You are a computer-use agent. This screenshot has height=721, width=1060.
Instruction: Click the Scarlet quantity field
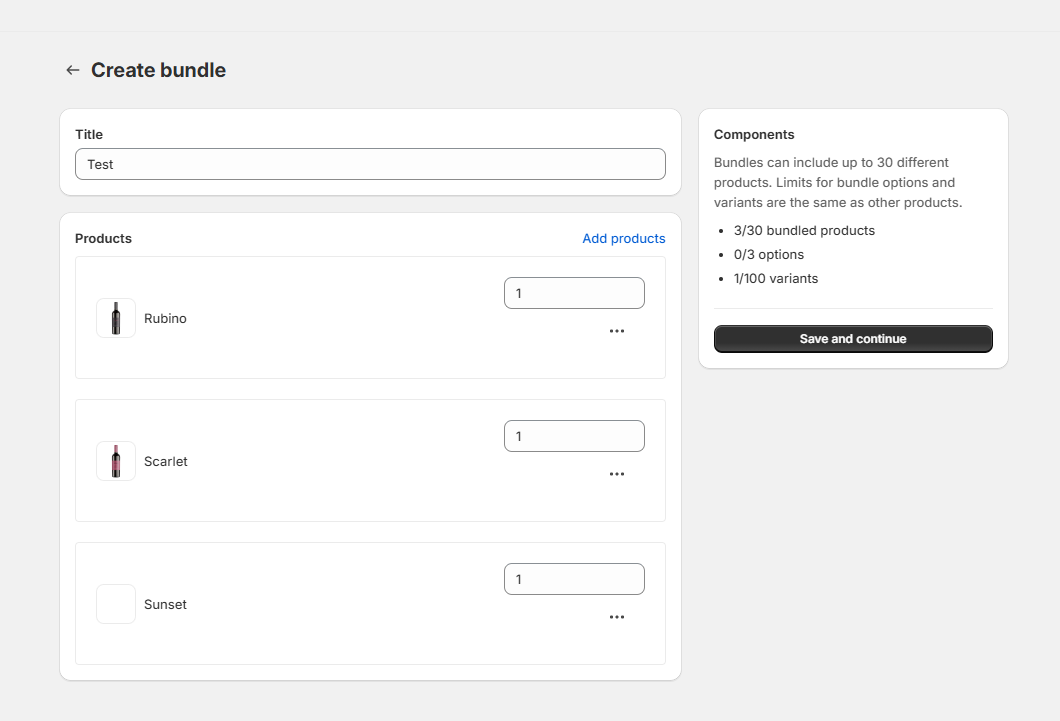(574, 436)
